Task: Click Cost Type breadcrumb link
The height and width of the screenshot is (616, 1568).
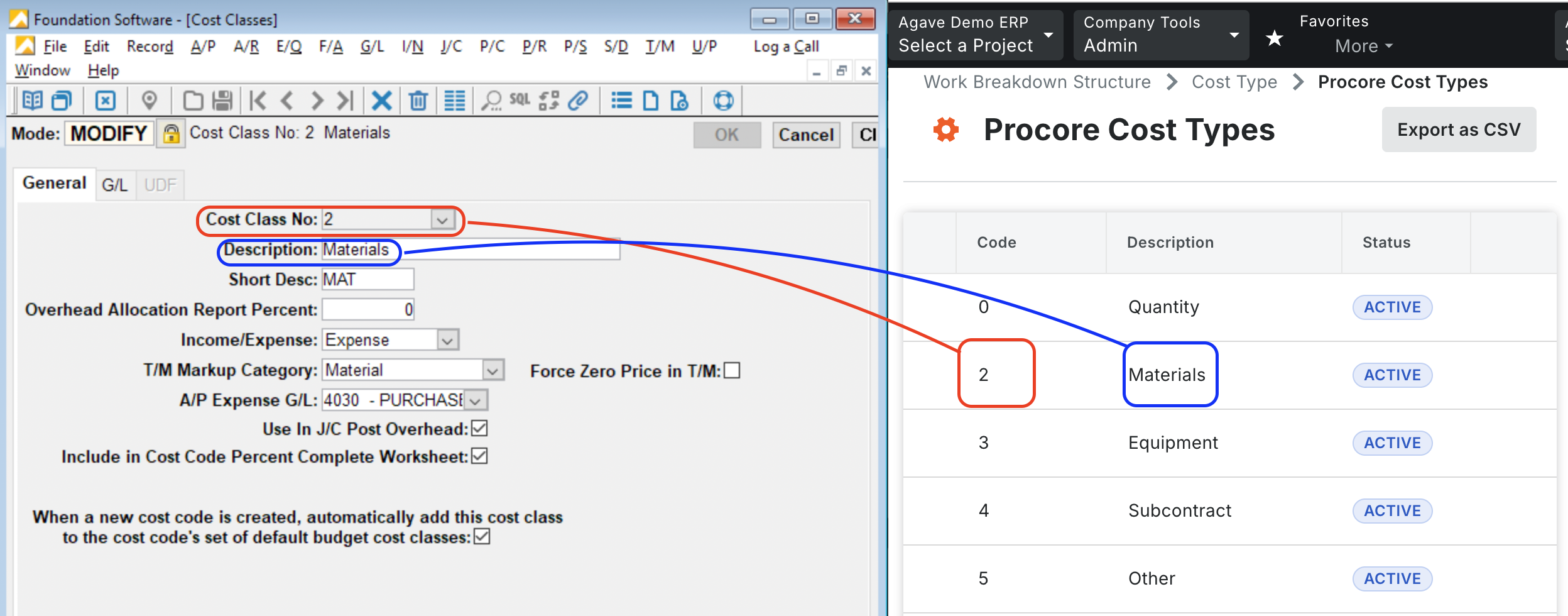Action: coord(1234,82)
